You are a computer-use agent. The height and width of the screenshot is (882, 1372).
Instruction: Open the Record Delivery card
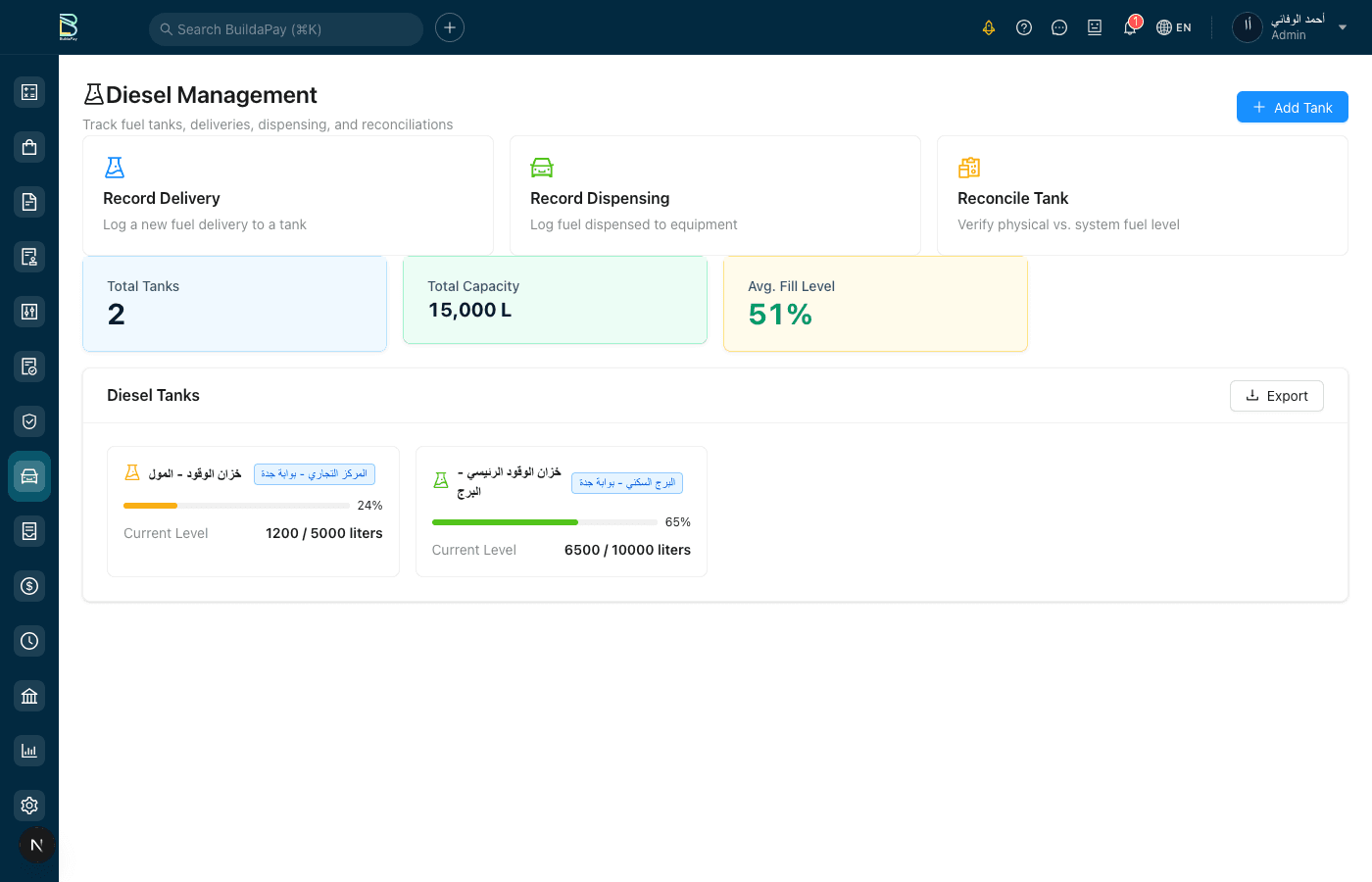coord(287,196)
